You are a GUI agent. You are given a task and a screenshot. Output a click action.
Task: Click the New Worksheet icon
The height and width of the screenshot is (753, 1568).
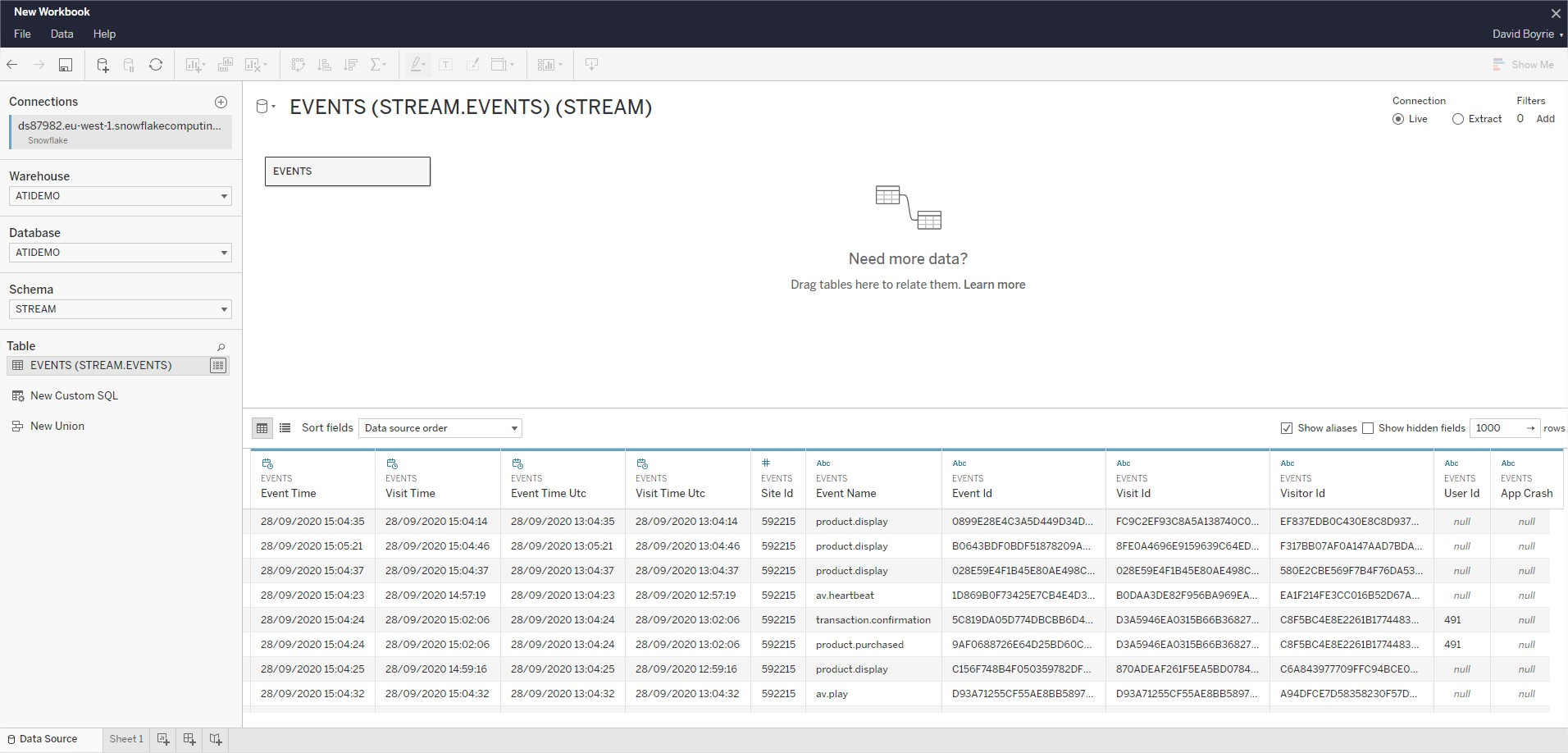(x=163, y=739)
